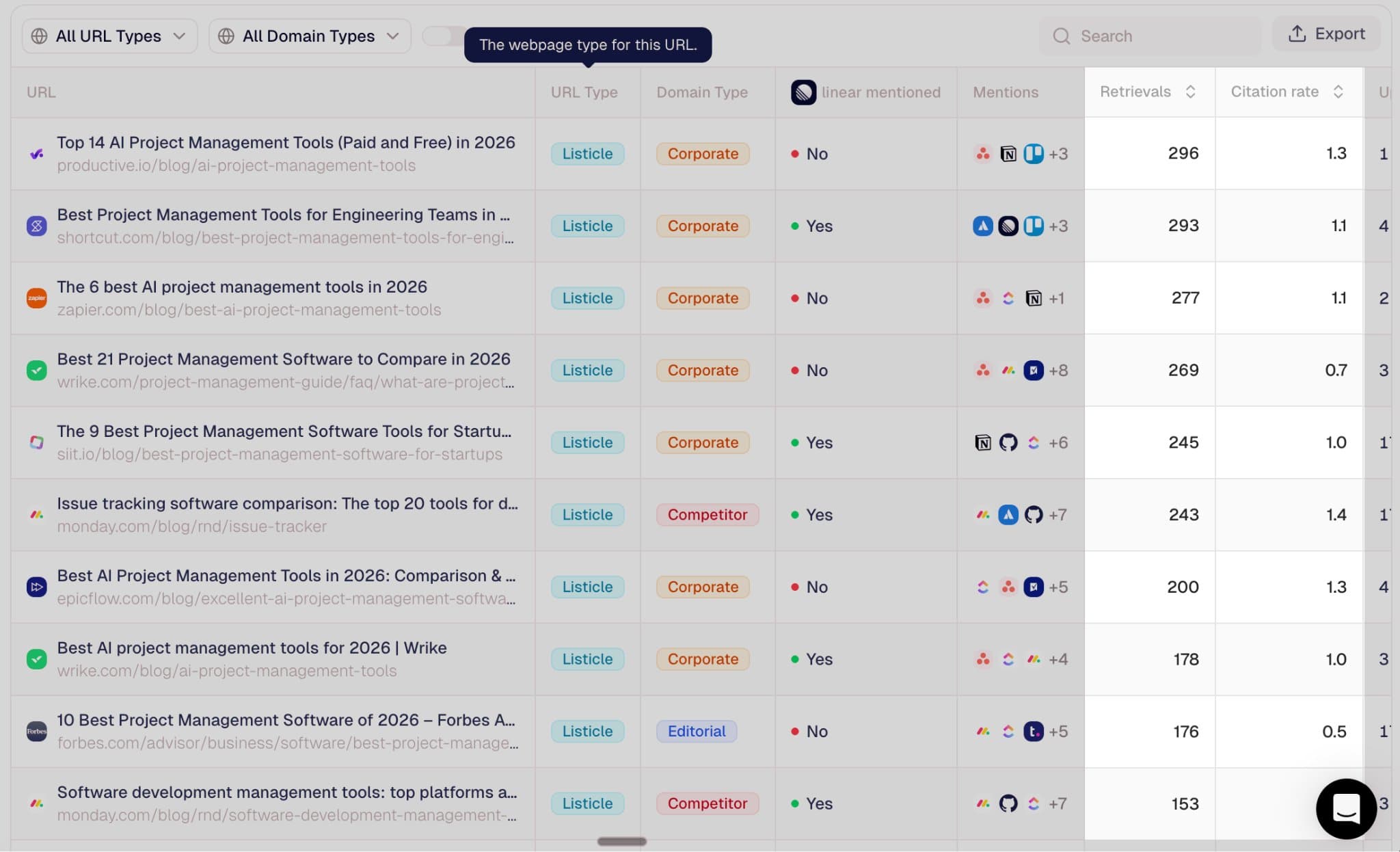Click the +1 more mentions in zapier row
1400x852 pixels.
coord(1057,298)
